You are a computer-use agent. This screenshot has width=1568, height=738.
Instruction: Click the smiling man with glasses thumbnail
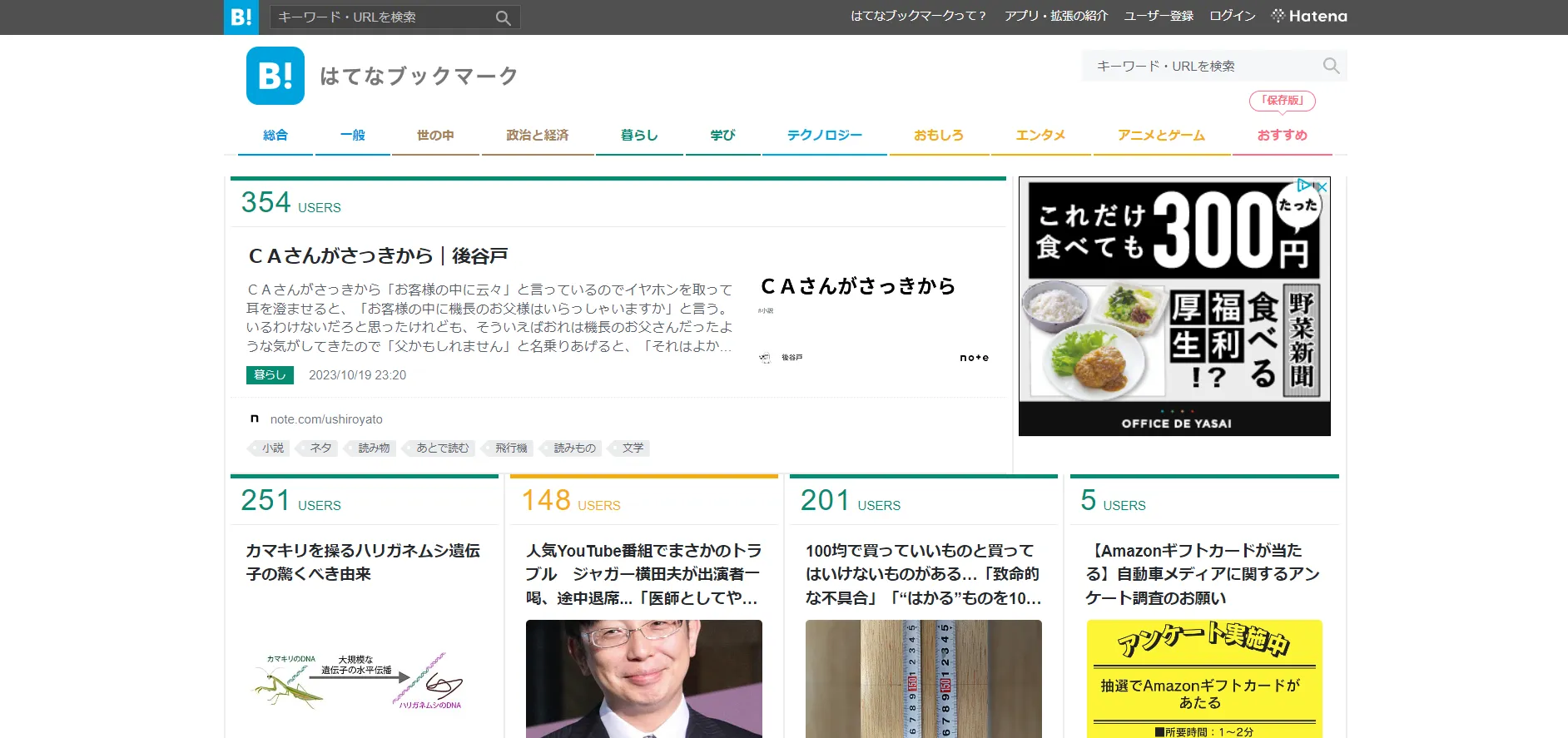(644, 679)
